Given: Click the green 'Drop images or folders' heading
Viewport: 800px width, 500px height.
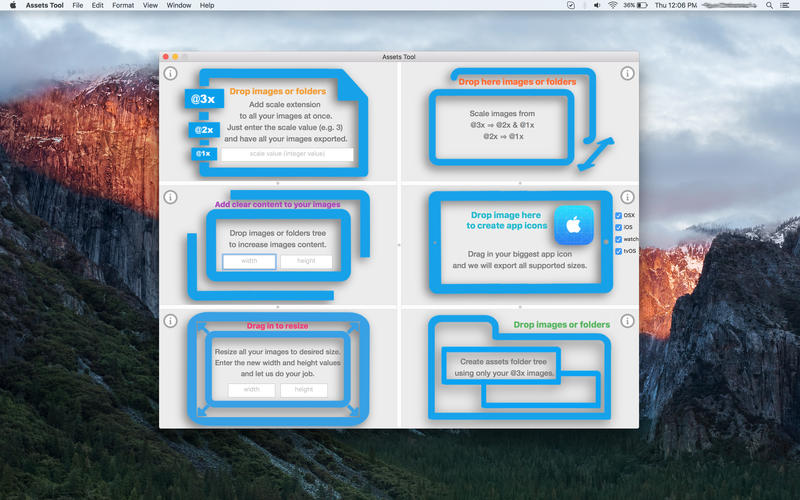Looking at the screenshot, I should point(561,324).
